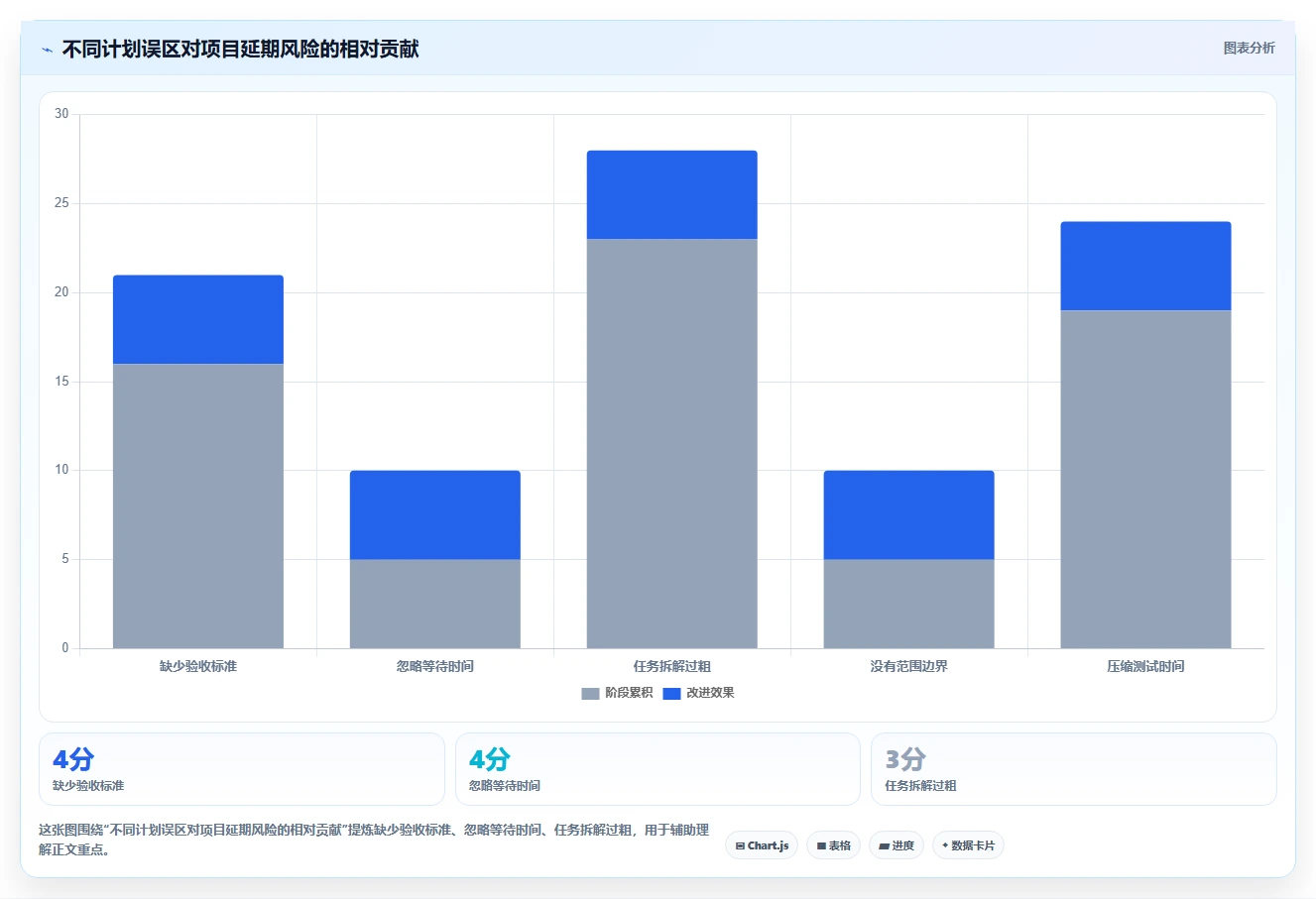Click the lightning icon beside the chart title

coord(47,50)
